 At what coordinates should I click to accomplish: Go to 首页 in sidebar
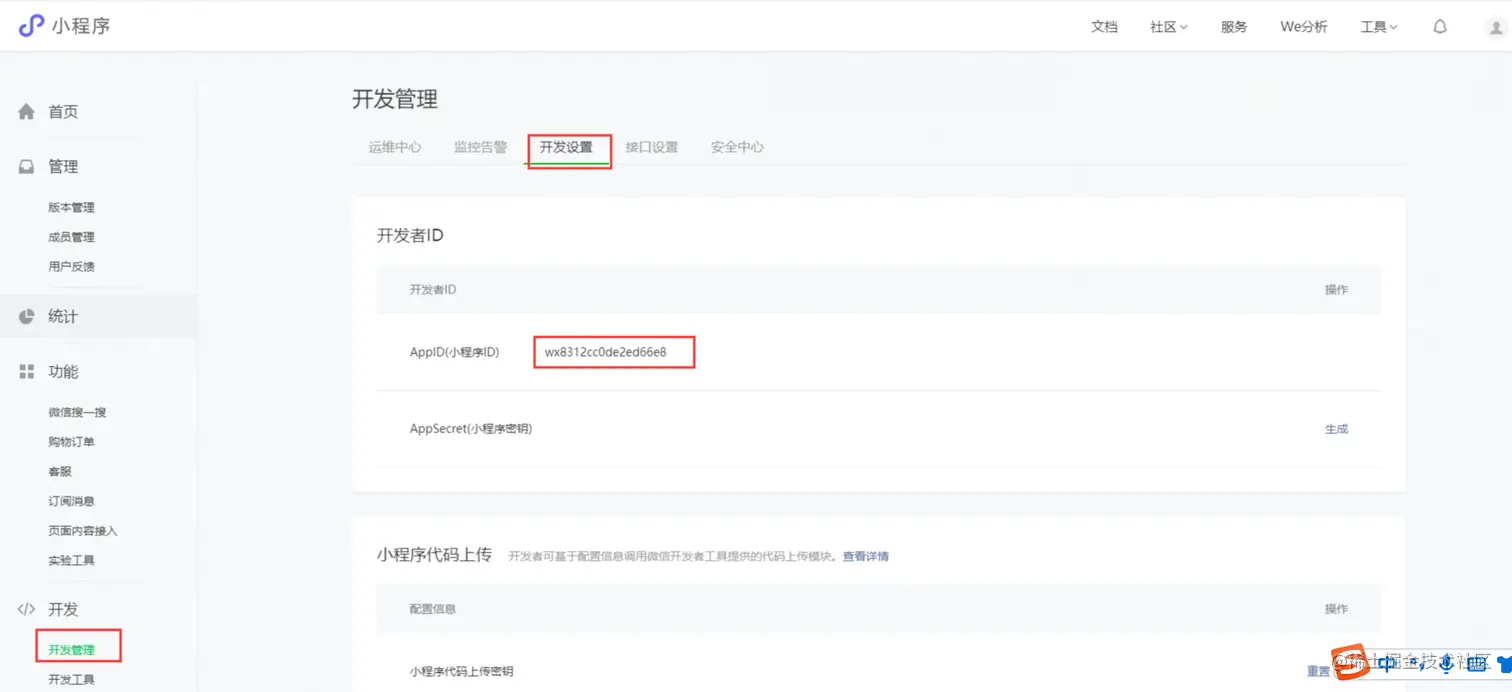[x=63, y=112]
